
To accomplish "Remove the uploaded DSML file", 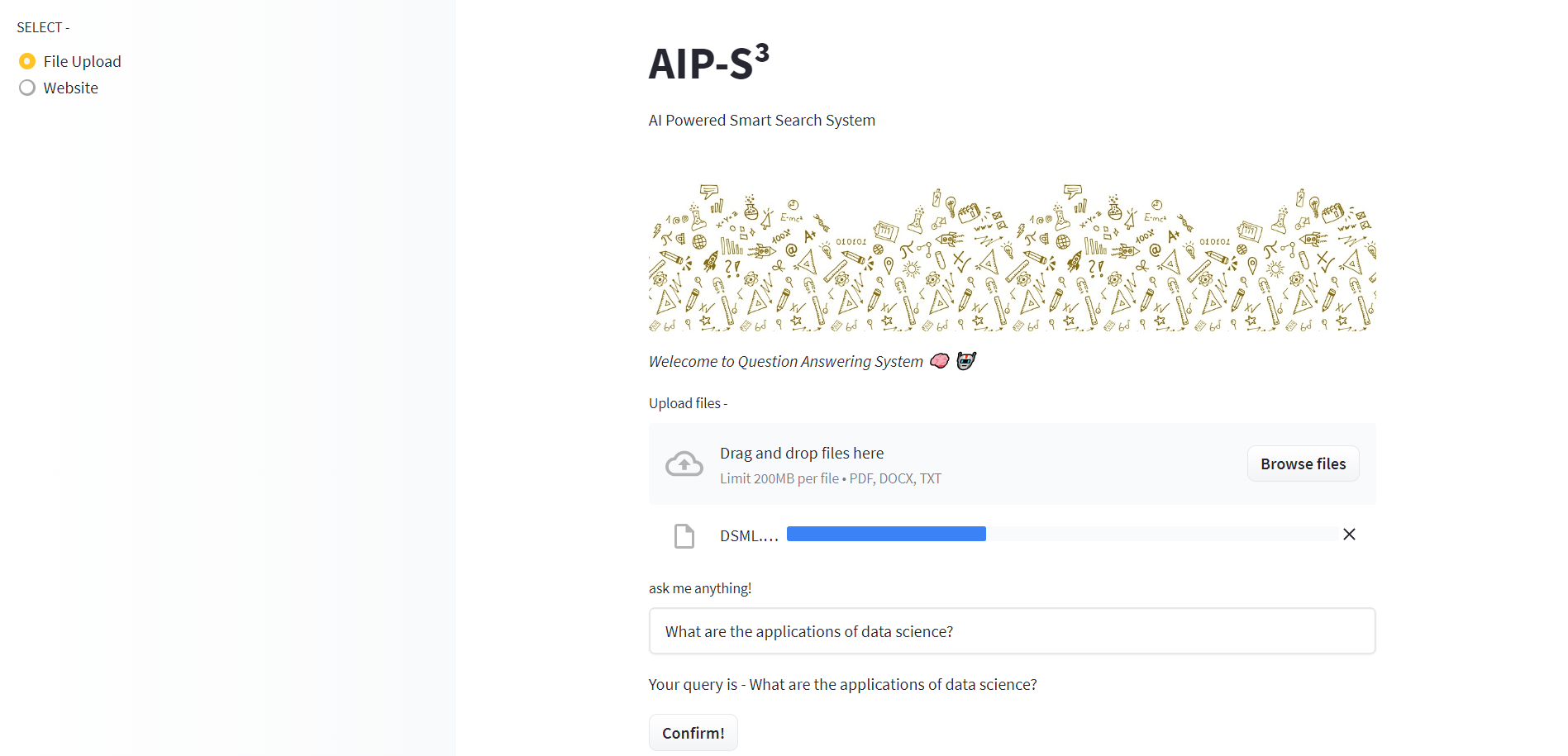I will [x=1349, y=535].
